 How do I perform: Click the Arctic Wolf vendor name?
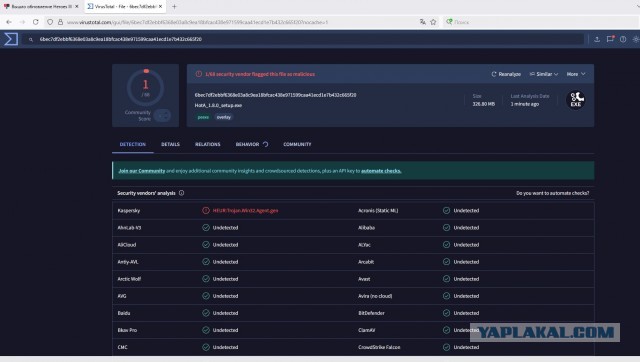pos(129,279)
